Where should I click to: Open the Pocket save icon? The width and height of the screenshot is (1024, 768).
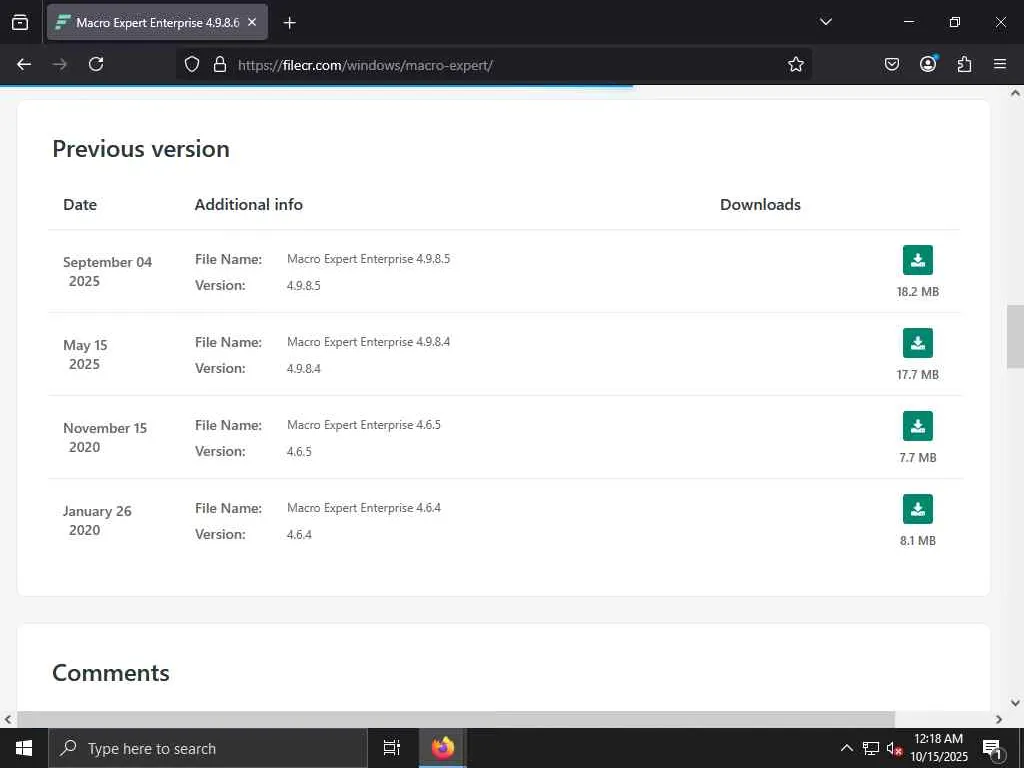click(891, 64)
